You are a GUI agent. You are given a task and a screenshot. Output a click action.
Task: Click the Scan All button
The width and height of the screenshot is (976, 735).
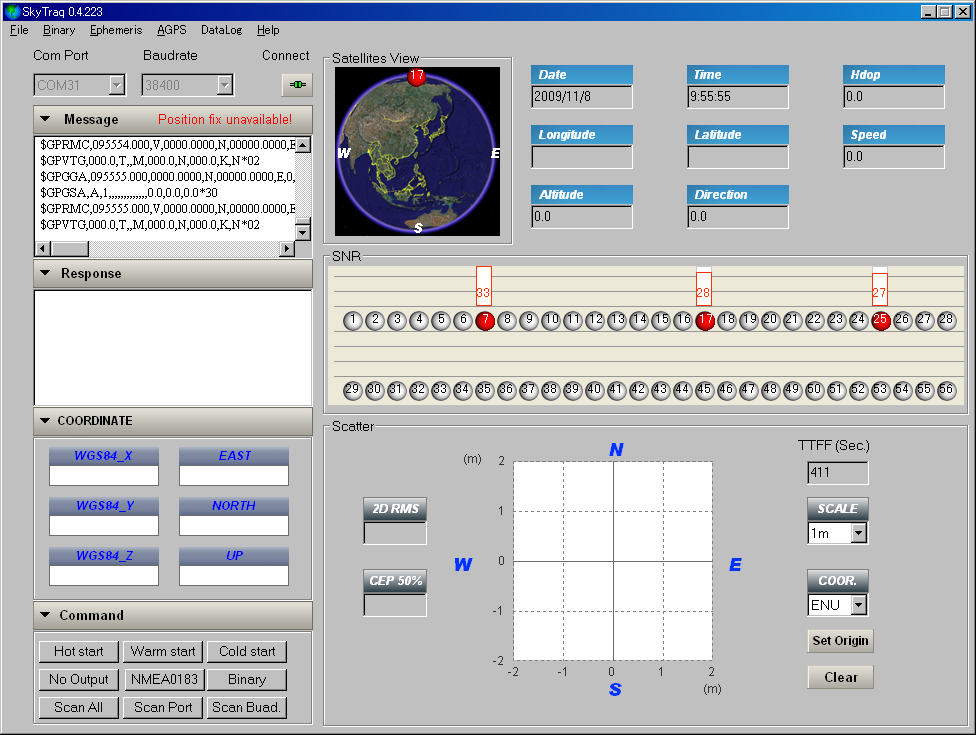78,708
